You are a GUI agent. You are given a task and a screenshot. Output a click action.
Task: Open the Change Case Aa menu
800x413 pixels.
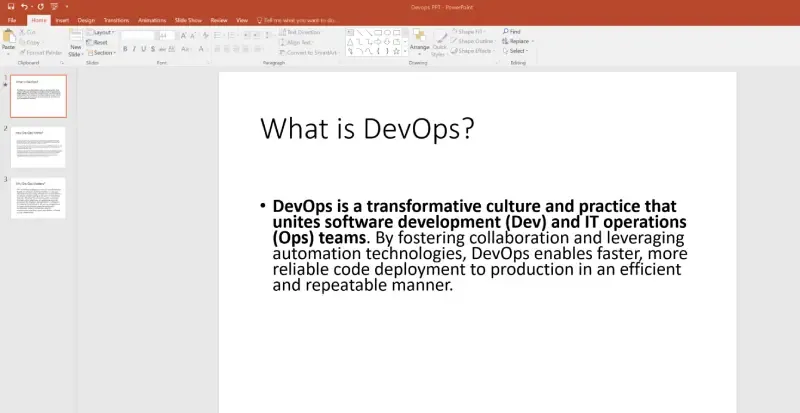click(185, 49)
